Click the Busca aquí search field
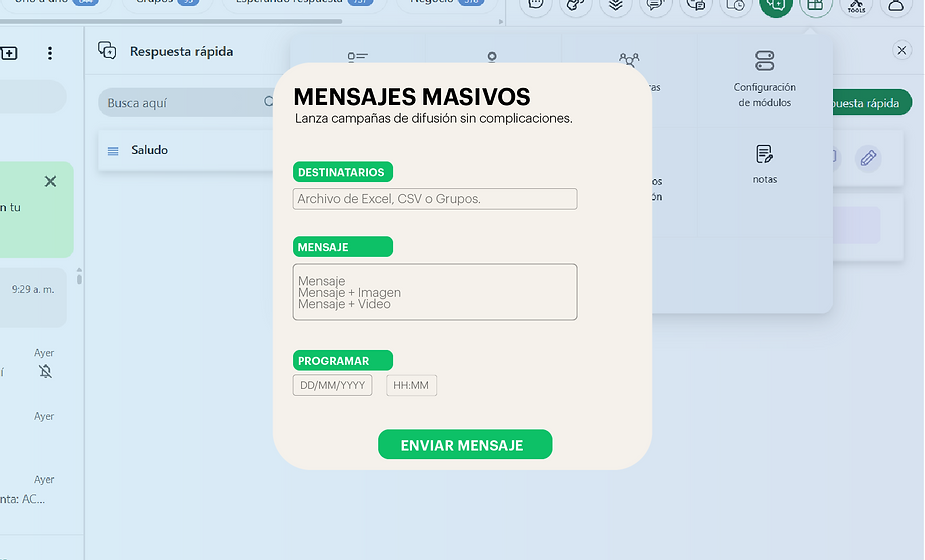 coord(188,103)
